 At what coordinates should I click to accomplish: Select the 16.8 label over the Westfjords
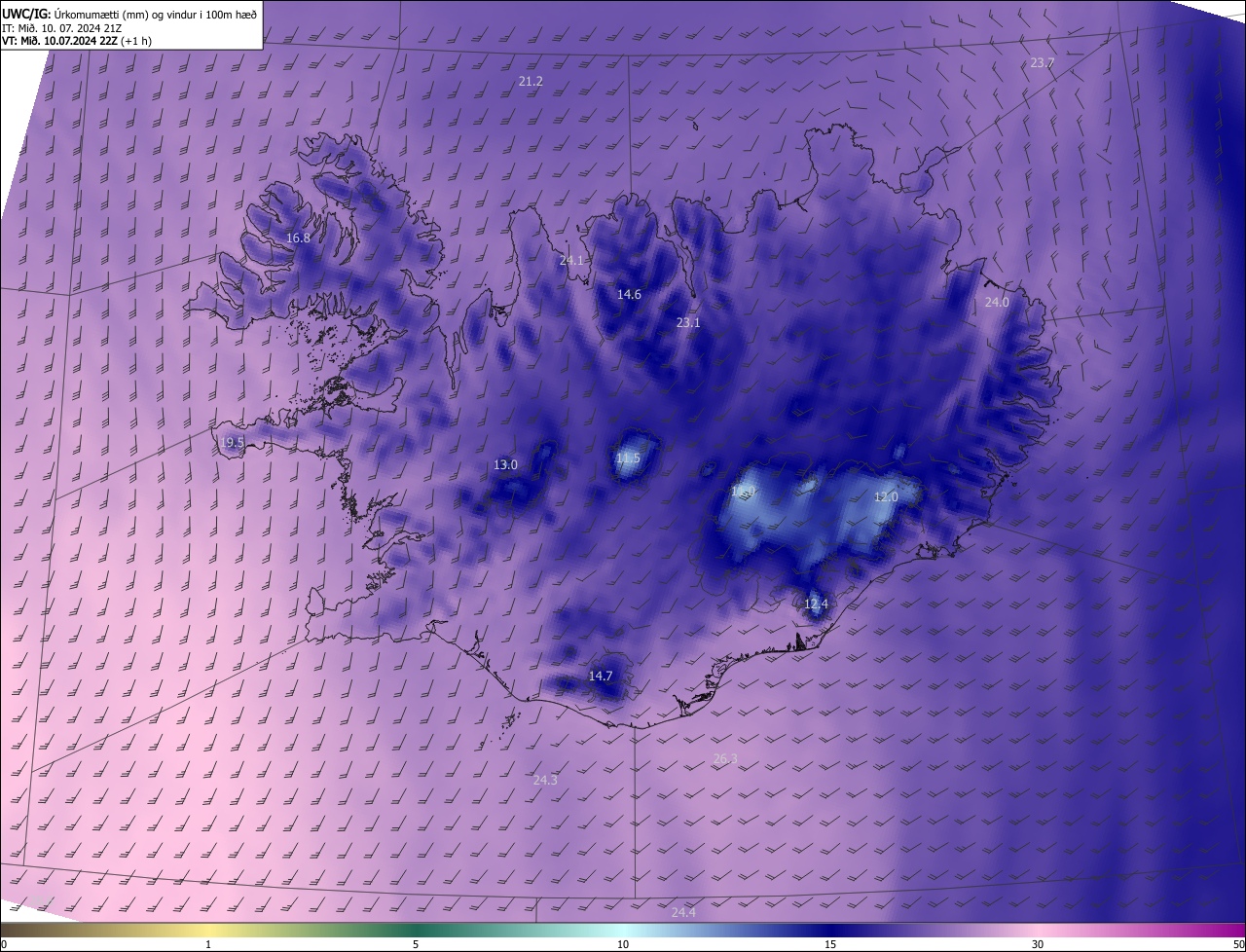click(x=298, y=238)
